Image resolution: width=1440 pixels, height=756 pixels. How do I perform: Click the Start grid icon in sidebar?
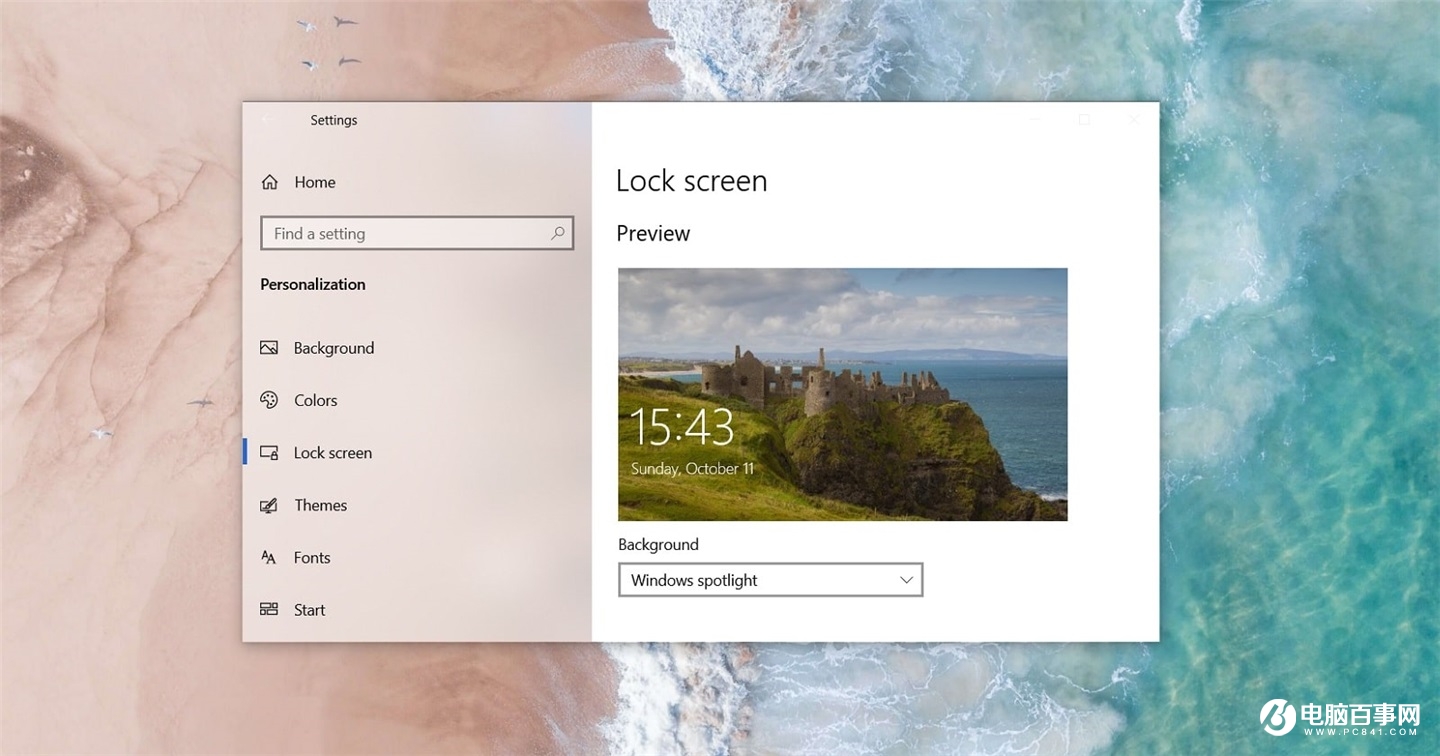point(269,609)
